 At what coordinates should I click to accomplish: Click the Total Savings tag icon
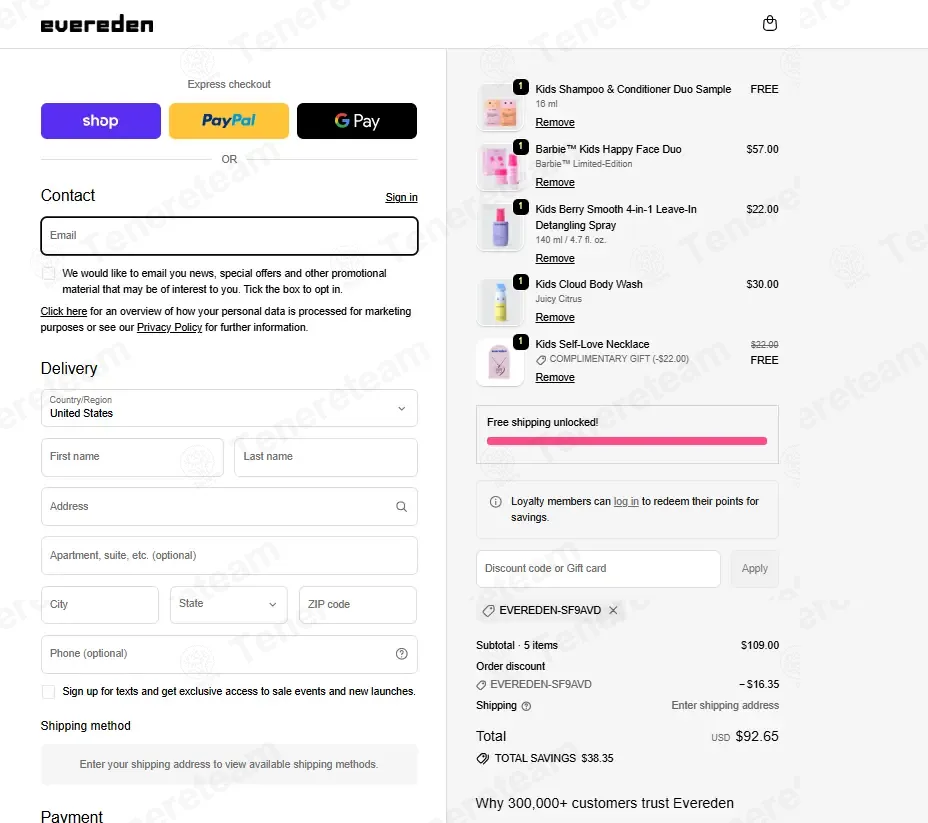click(x=482, y=759)
